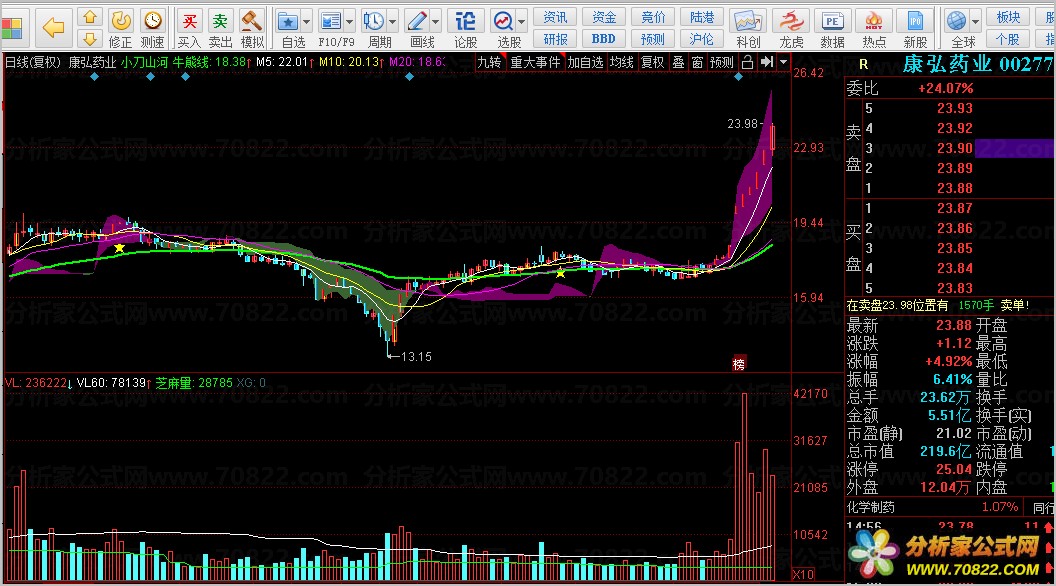1056x586 pixels.
Task: Toggle the 窗 window option
Action: tap(697, 62)
